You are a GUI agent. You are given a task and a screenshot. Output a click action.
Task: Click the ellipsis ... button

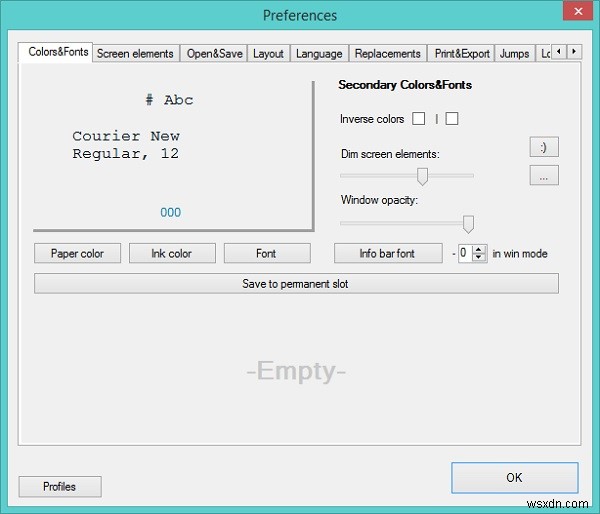coord(544,175)
